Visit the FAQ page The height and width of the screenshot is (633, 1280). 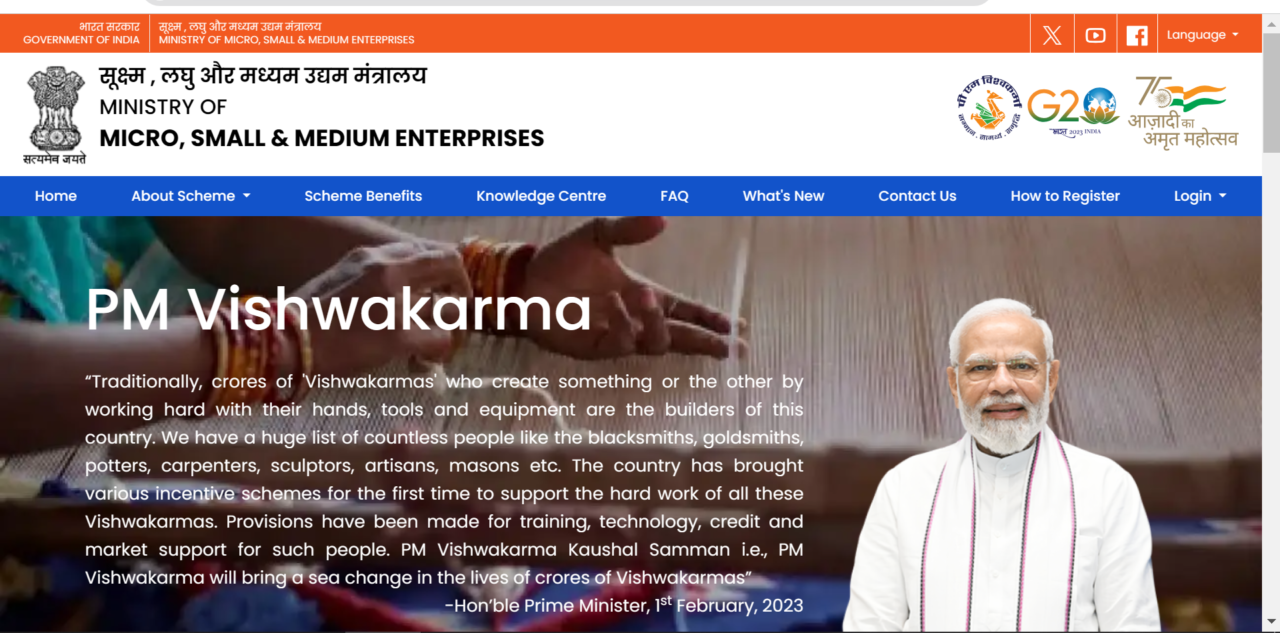pos(674,196)
